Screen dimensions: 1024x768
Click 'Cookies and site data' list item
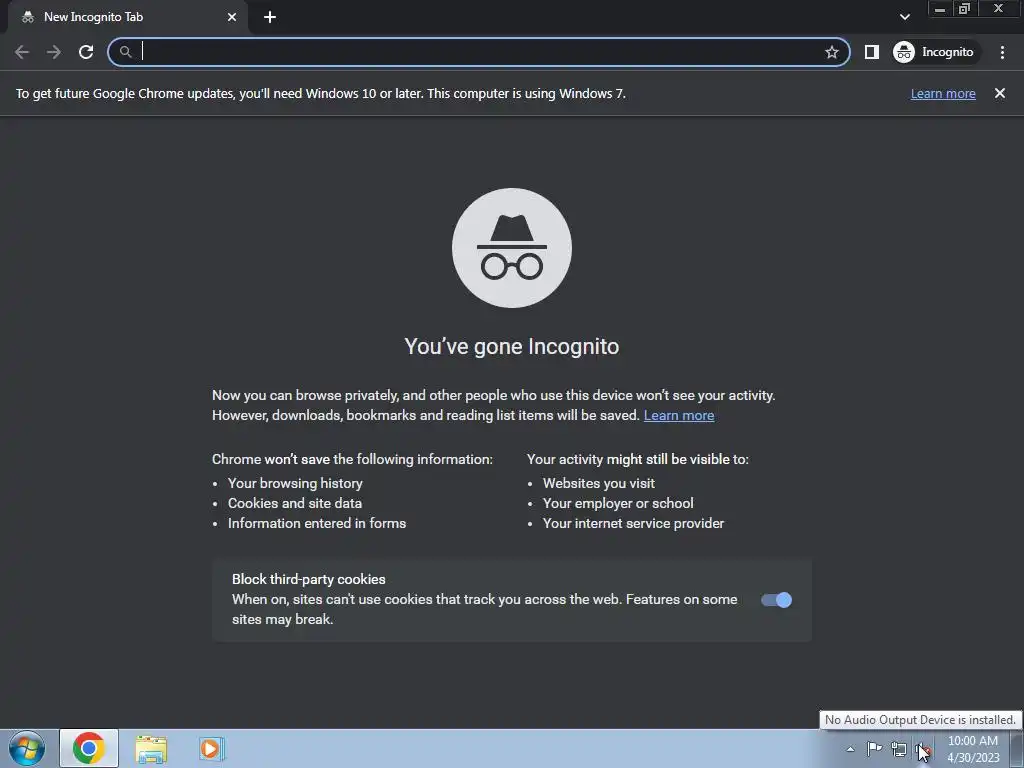[295, 504]
